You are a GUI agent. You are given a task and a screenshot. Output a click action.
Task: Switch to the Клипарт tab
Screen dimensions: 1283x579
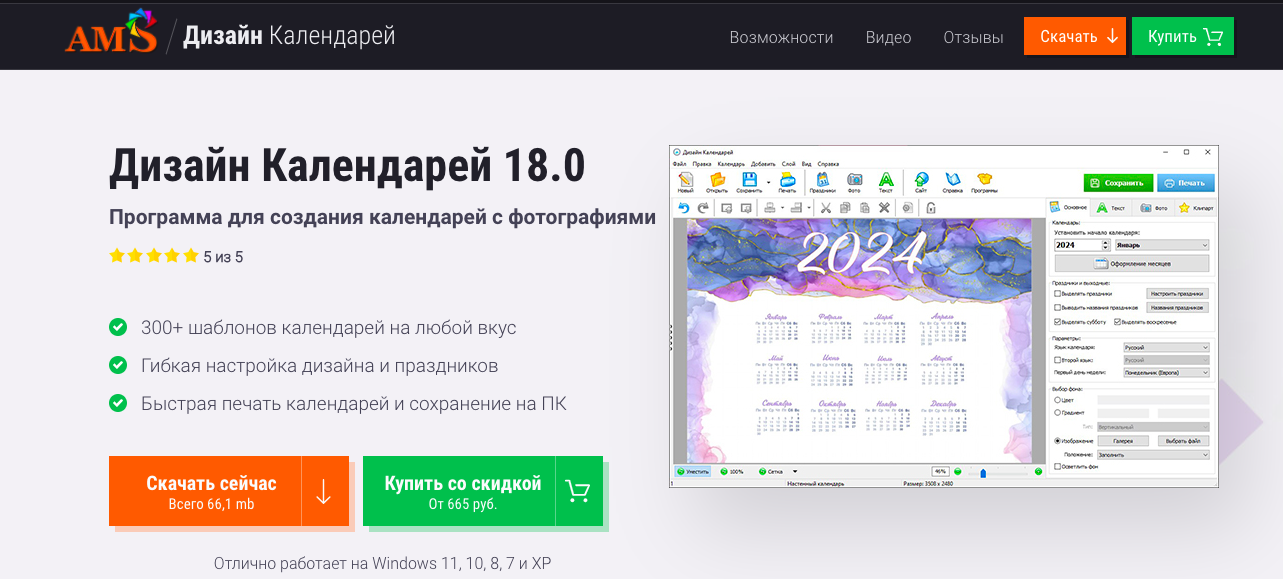[x=1196, y=208]
